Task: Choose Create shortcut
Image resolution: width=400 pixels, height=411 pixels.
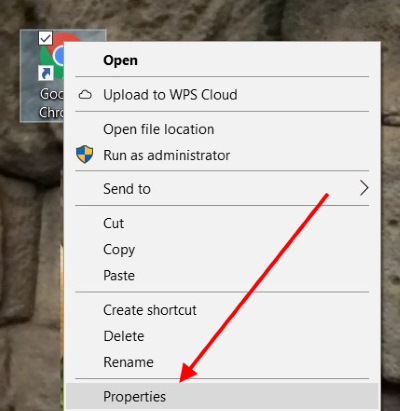Action: pos(222,310)
